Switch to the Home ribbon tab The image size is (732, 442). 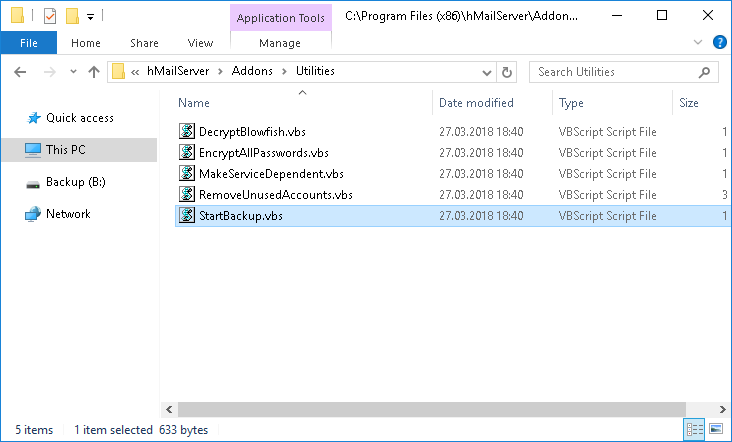(x=85, y=43)
